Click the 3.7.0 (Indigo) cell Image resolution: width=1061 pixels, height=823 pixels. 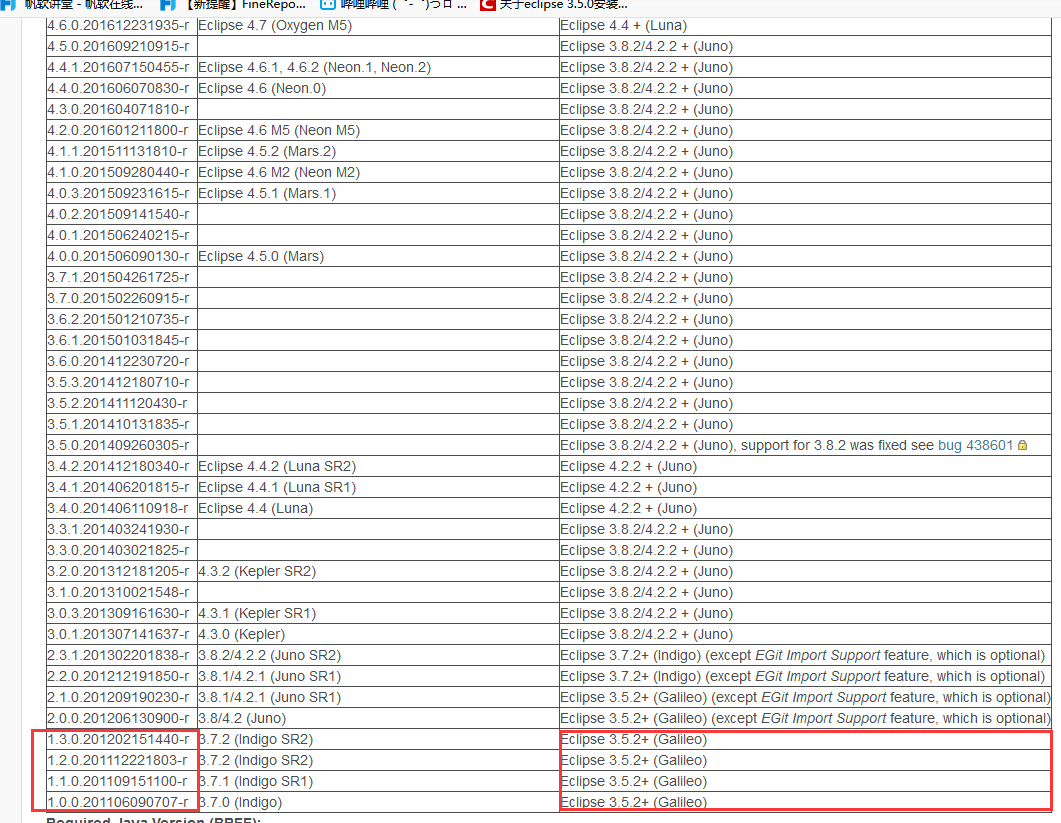point(378,801)
